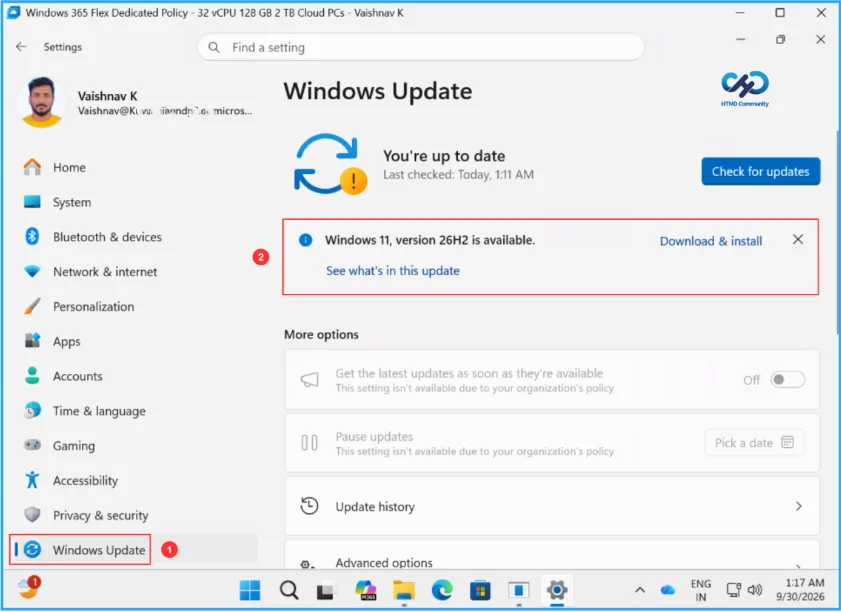Open the OneDrive cloud tray icon
The width and height of the screenshot is (841, 612).
668,591
